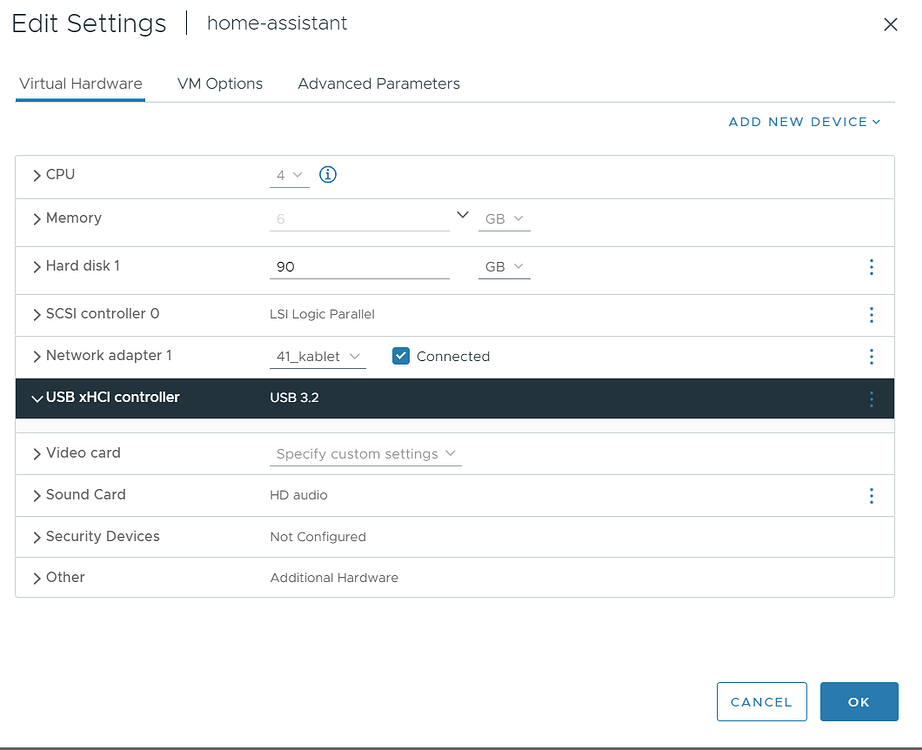Open the CPU info tooltip icon
Image resolution: width=922 pixels, height=750 pixels.
[x=327, y=174]
